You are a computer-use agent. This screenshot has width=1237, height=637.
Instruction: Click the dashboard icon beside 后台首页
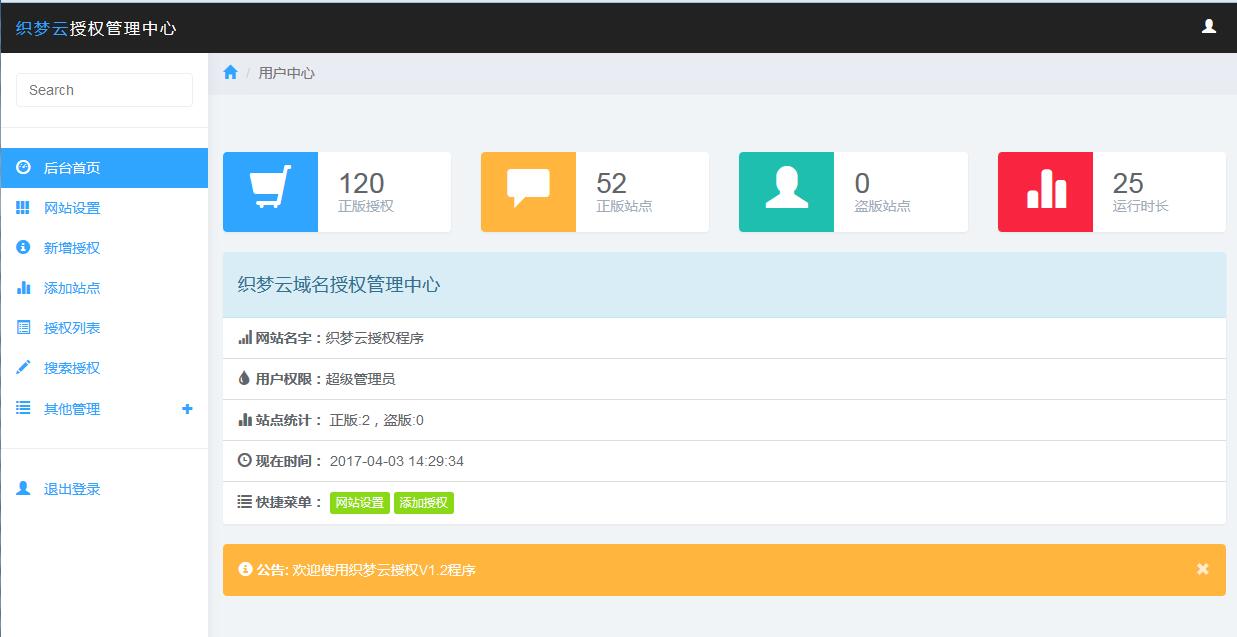click(x=23, y=167)
